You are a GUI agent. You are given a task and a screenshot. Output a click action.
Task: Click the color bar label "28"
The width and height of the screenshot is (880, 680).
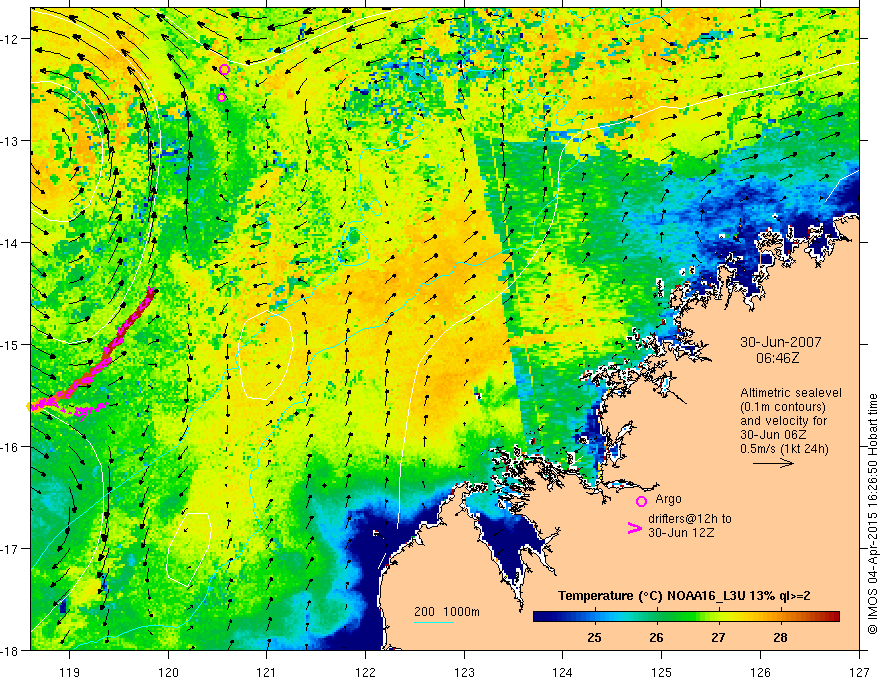pyautogui.click(x=780, y=638)
